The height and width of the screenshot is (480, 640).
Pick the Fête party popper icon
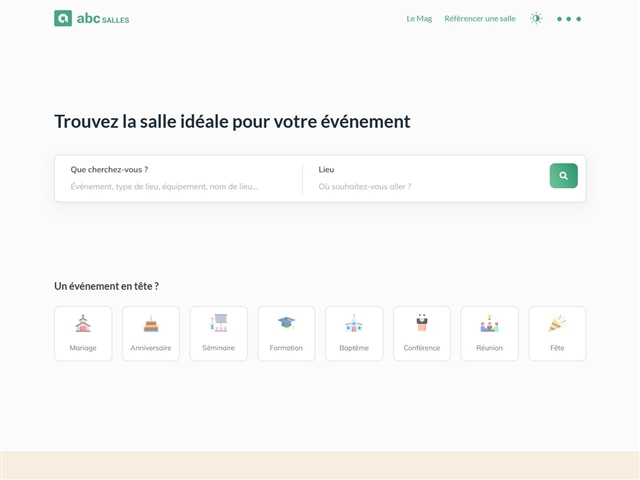(557, 323)
